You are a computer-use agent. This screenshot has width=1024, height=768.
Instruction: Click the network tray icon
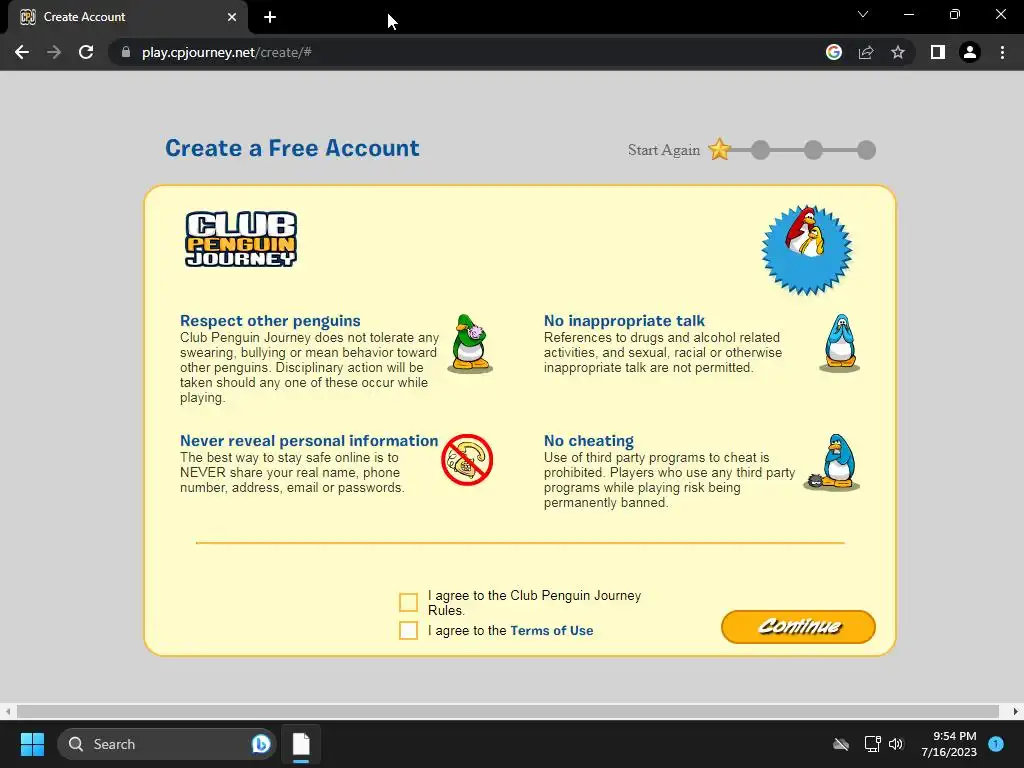(872, 744)
